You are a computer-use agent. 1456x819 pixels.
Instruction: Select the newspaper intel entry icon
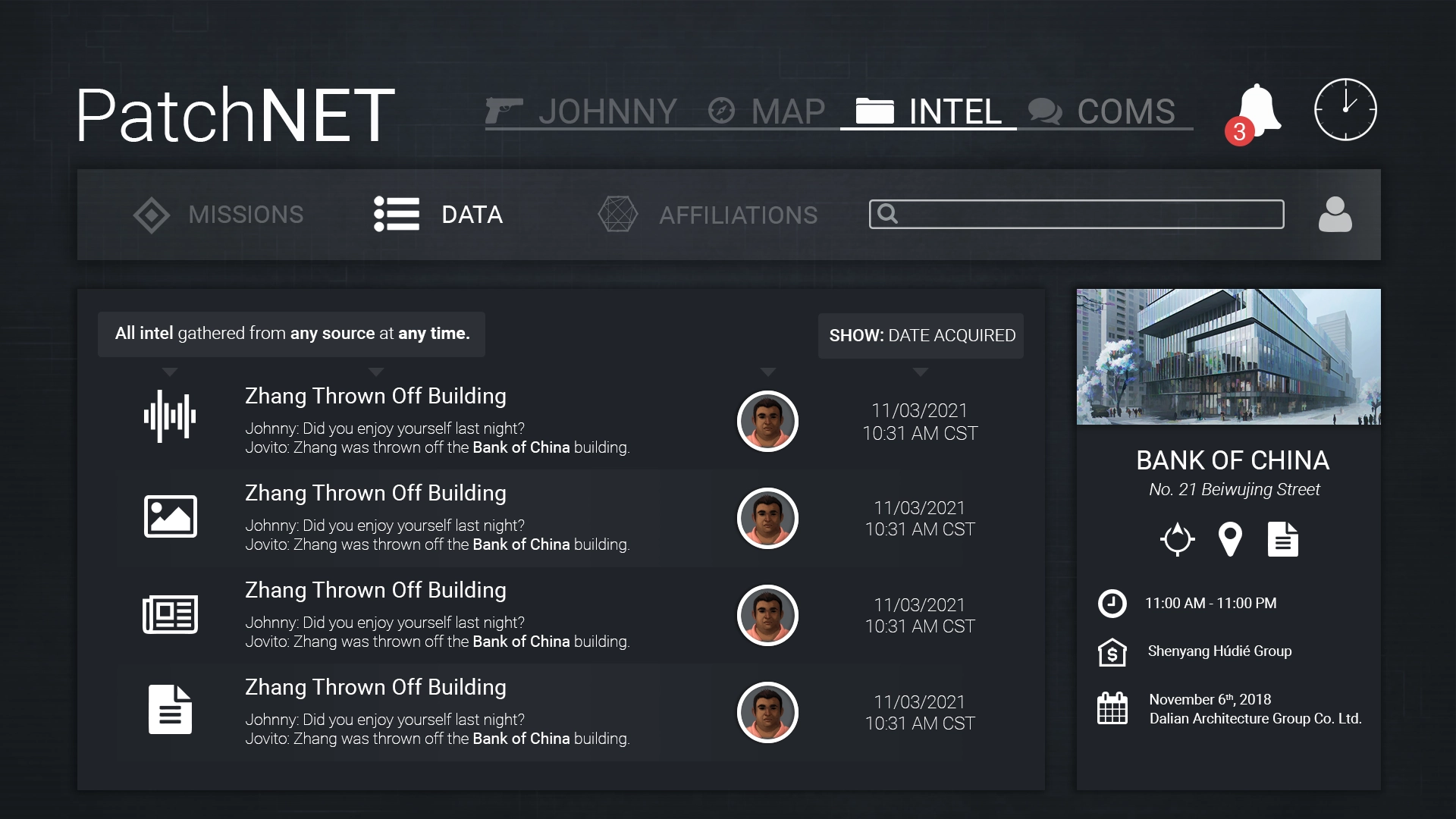(170, 613)
